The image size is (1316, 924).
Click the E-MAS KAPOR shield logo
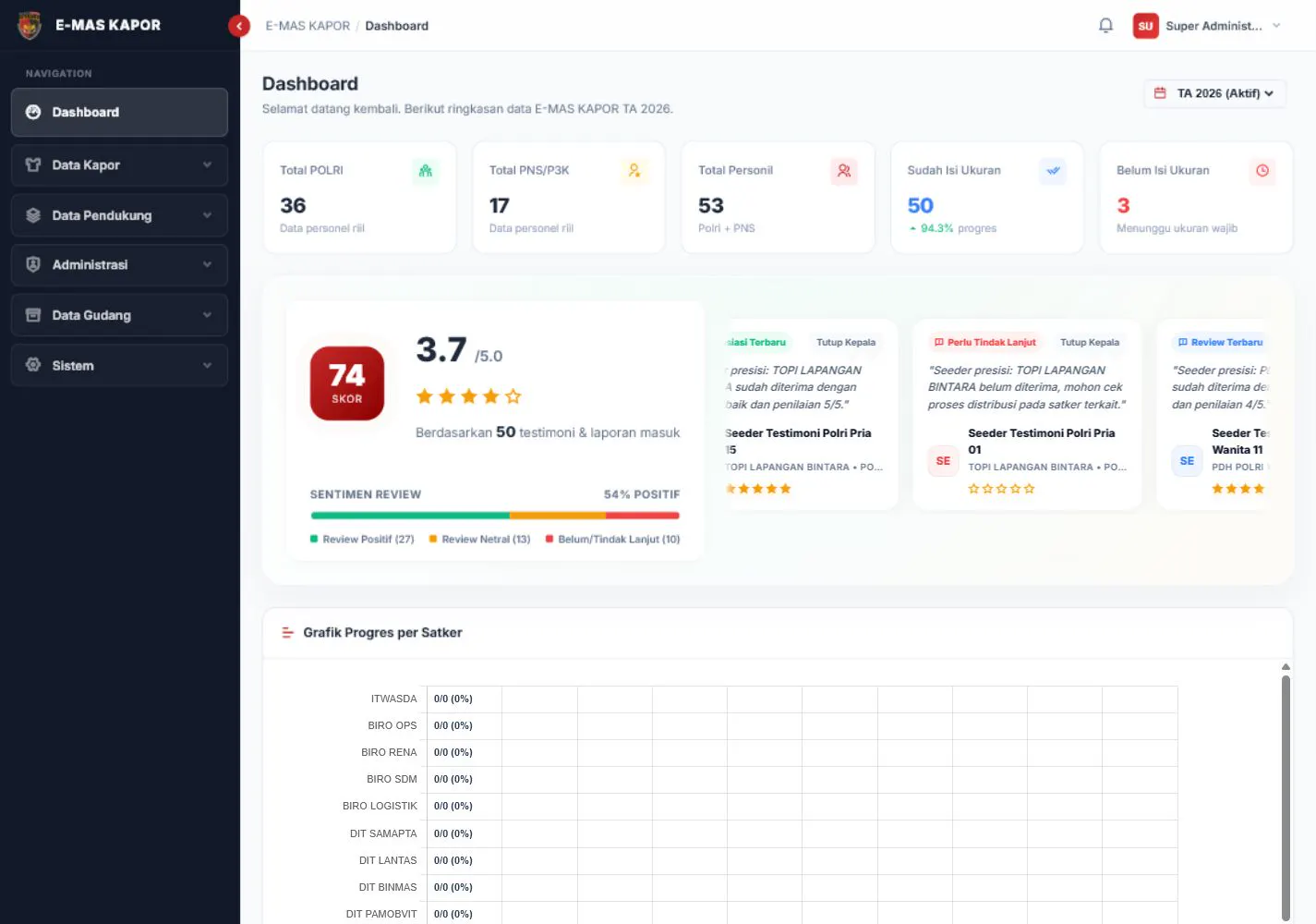coord(30,25)
